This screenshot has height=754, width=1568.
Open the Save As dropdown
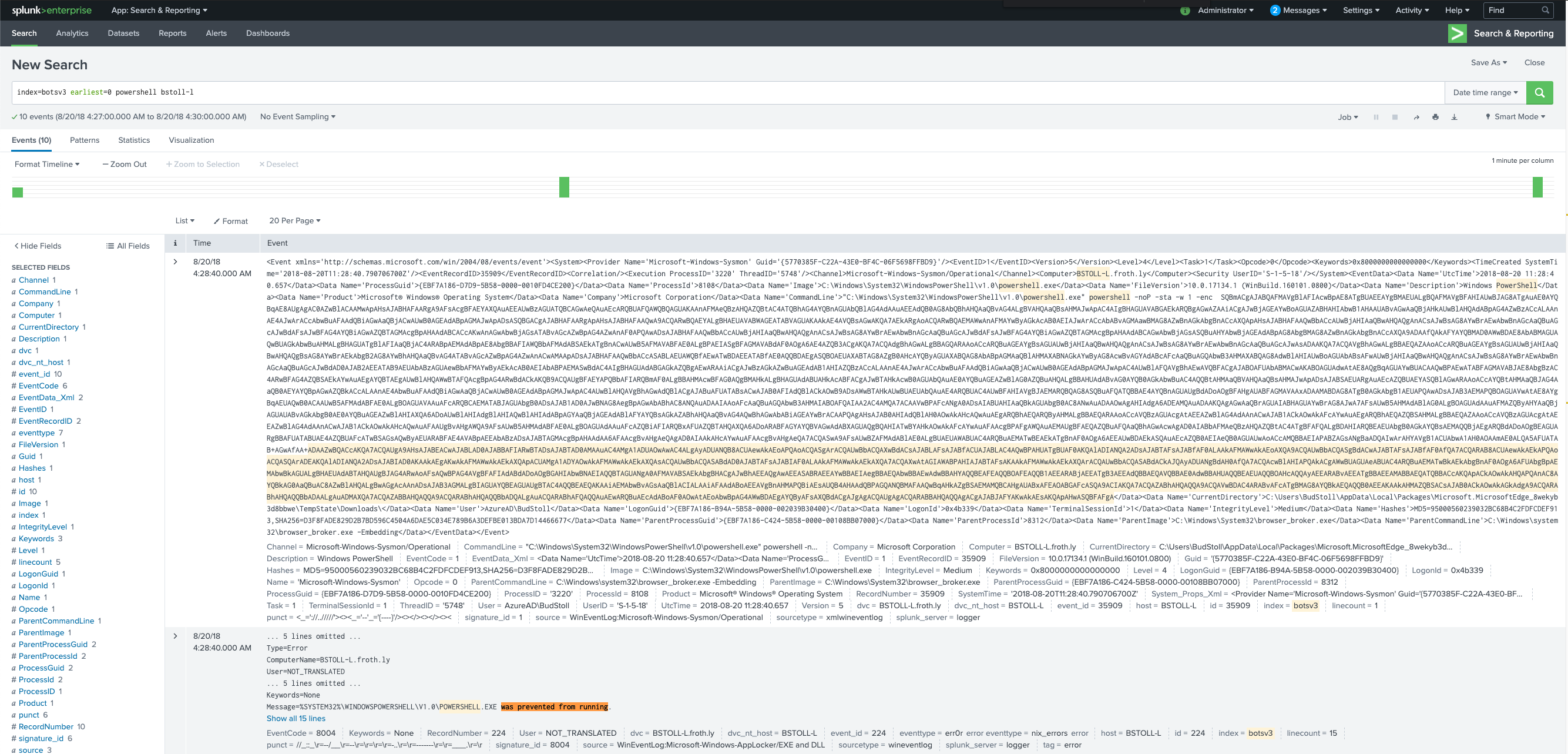click(1488, 63)
